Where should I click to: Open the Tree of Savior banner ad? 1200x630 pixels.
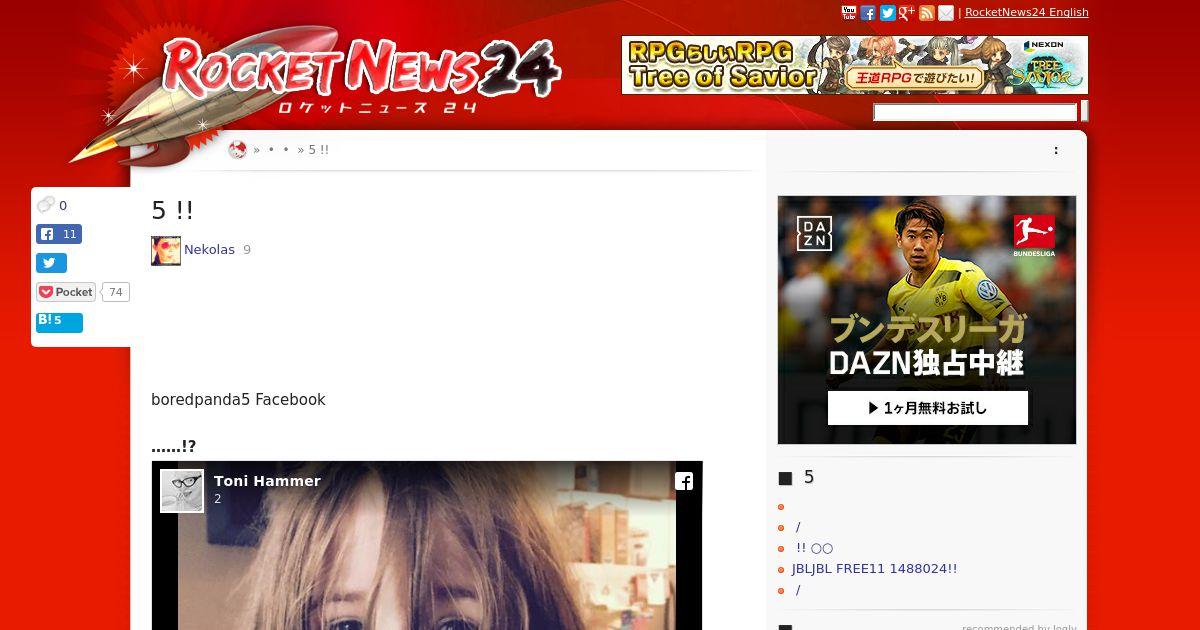[855, 65]
